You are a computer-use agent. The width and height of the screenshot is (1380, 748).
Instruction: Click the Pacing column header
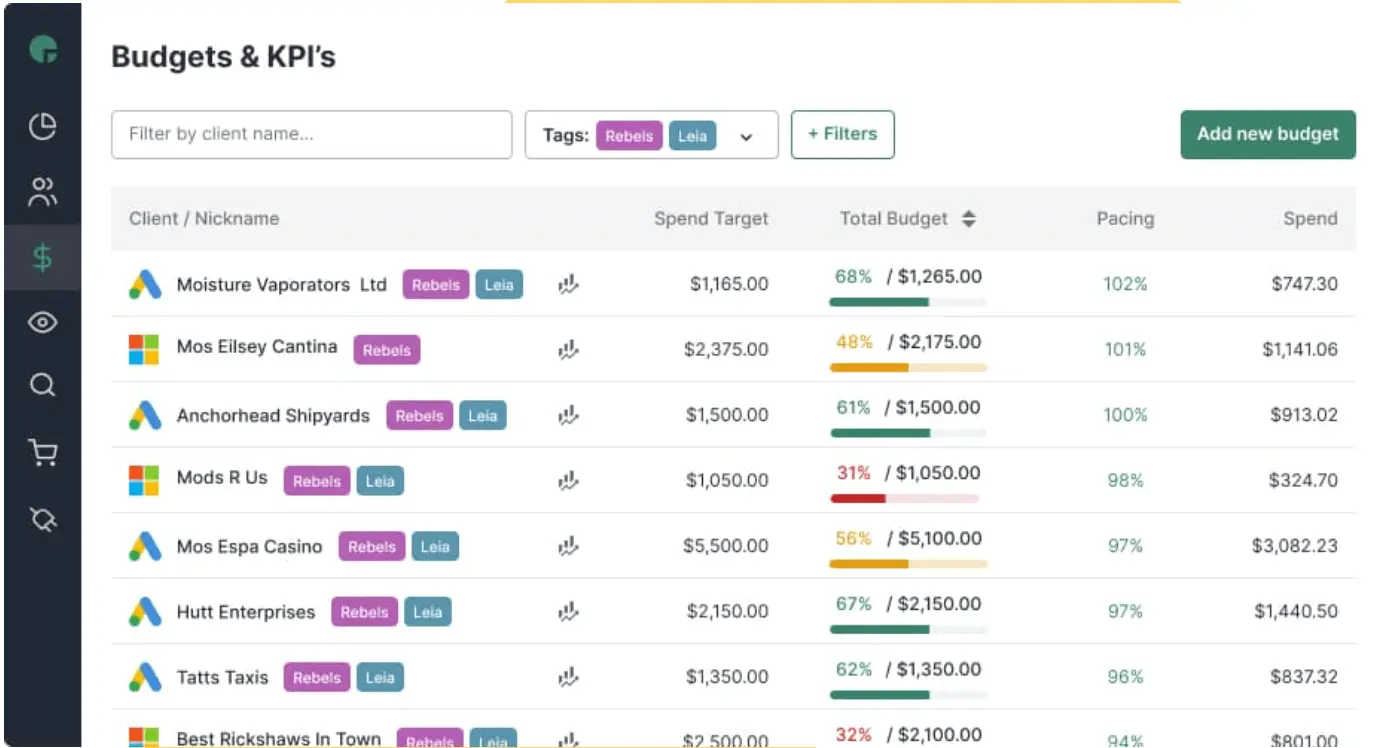[x=1124, y=219]
